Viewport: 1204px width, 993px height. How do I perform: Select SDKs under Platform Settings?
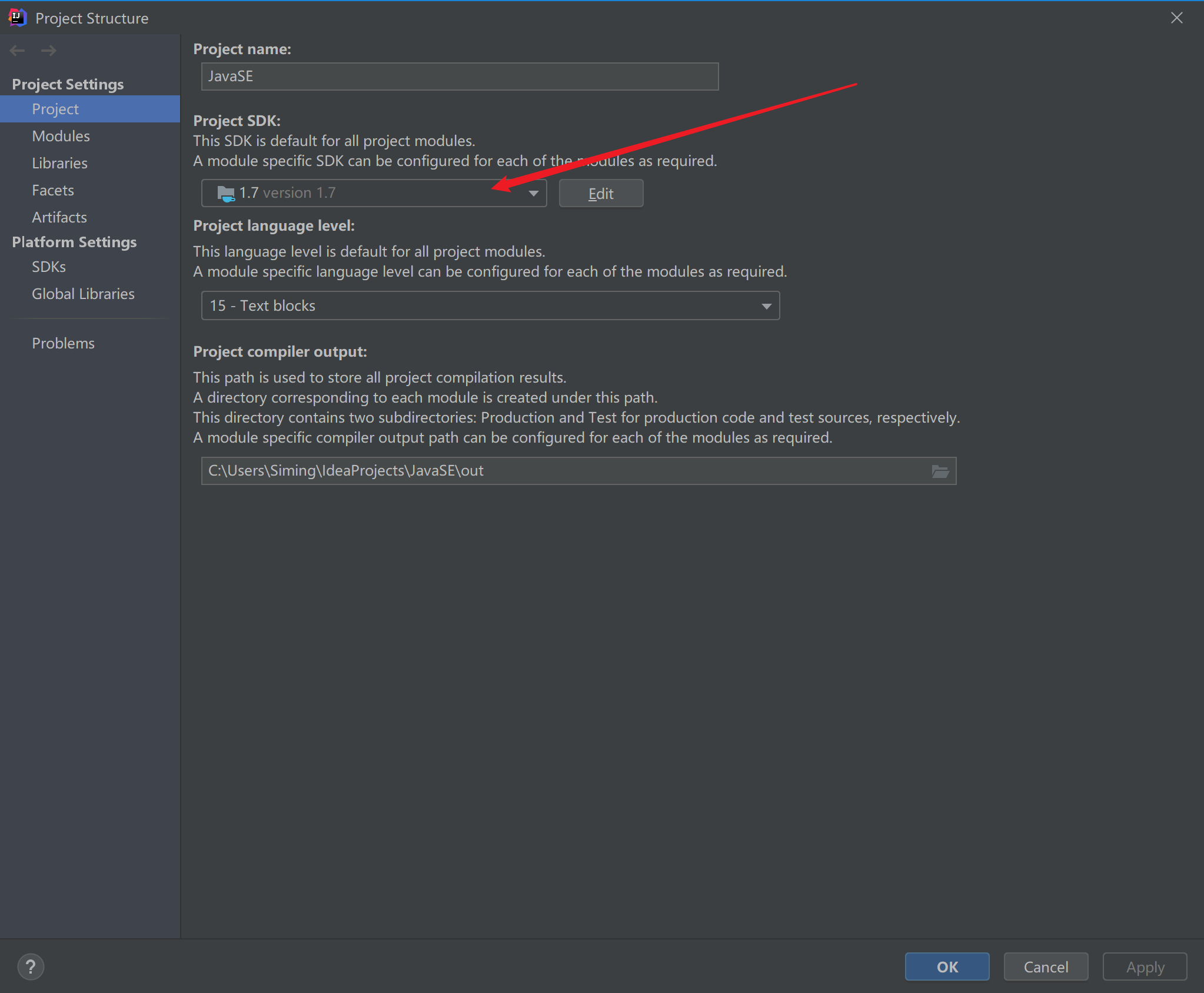[49, 267]
